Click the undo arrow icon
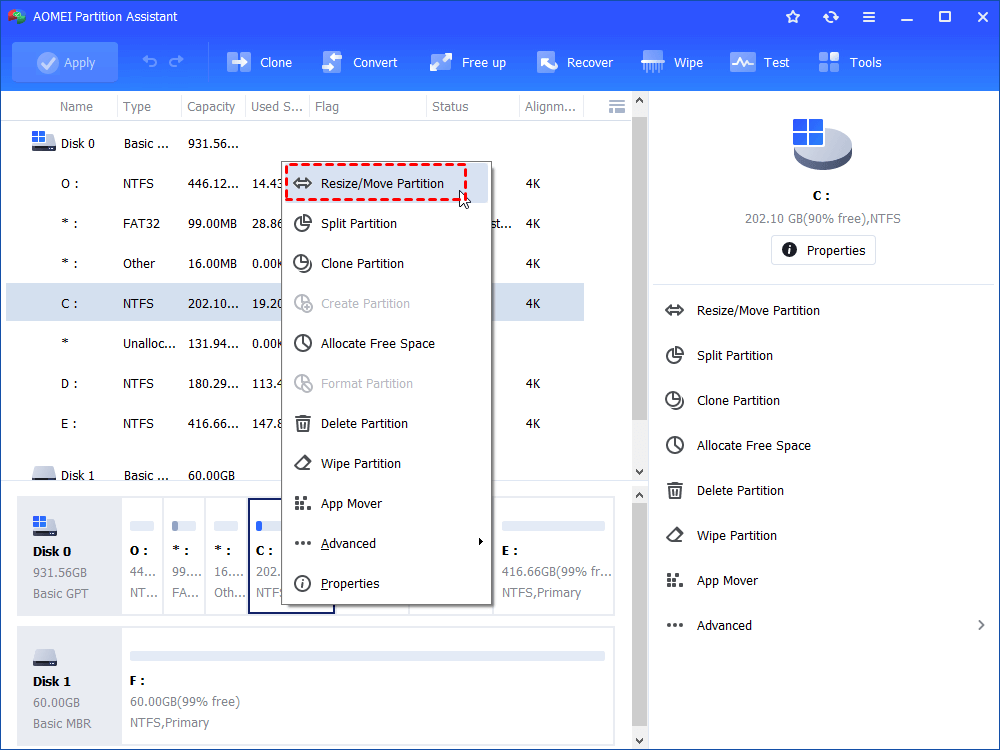 [x=150, y=61]
